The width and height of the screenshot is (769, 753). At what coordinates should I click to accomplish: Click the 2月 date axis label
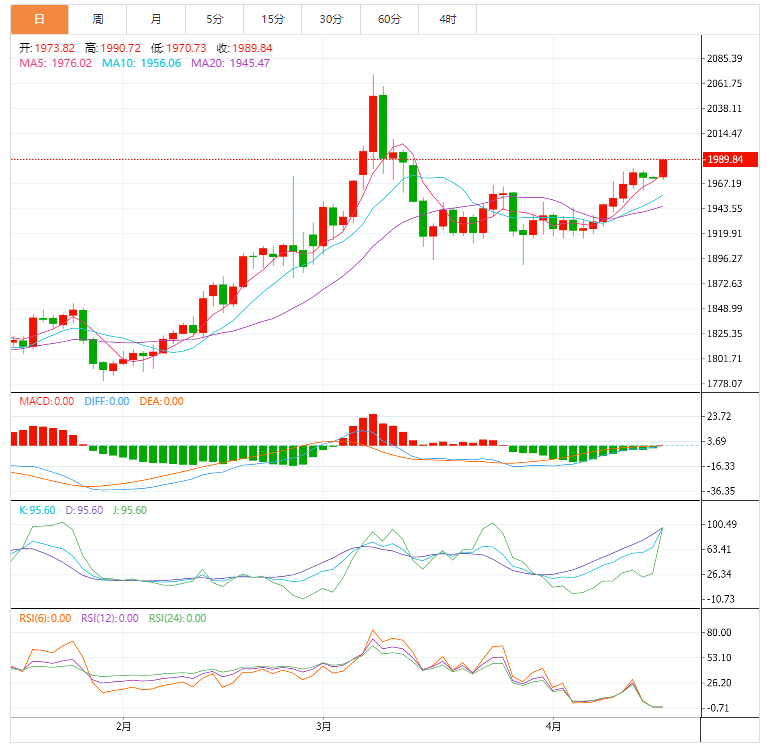click(124, 726)
